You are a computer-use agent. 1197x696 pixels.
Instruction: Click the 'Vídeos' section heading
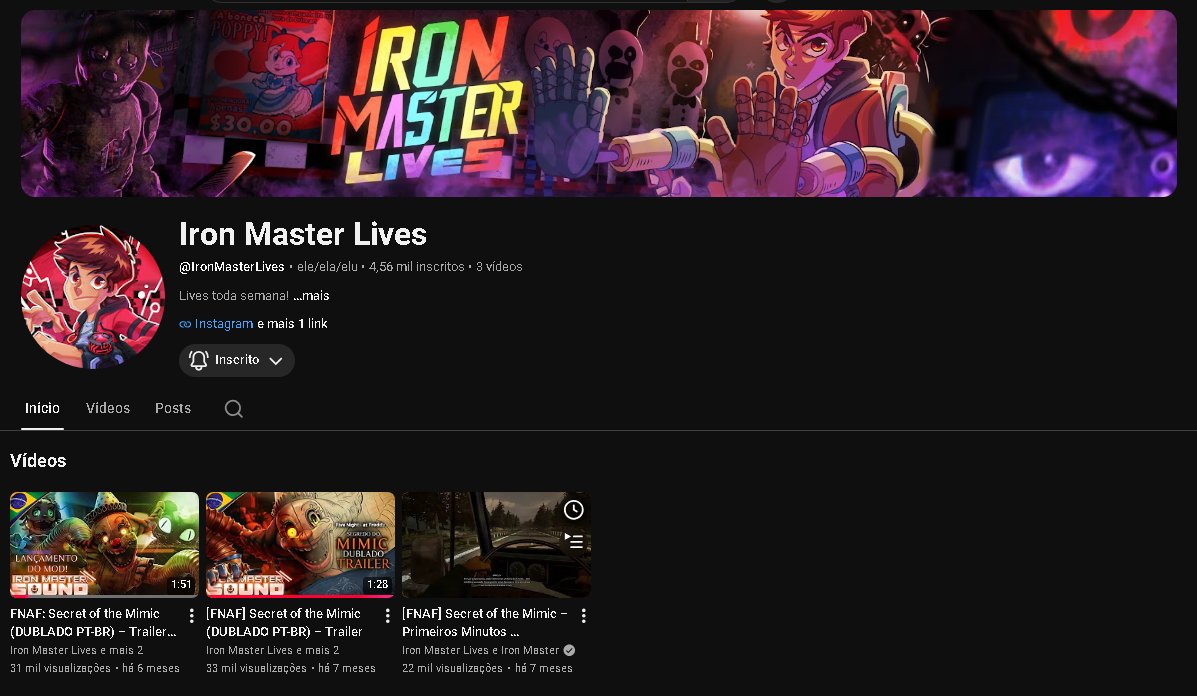click(x=38, y=461)
